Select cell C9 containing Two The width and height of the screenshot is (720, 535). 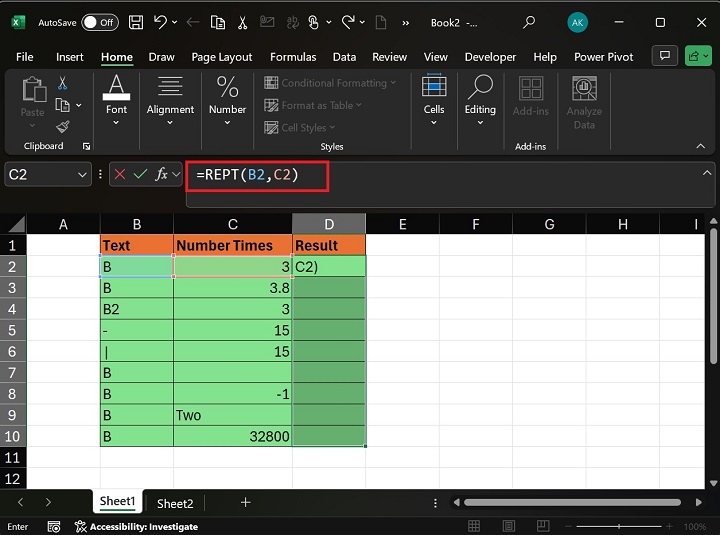click(x=232, y=415)
